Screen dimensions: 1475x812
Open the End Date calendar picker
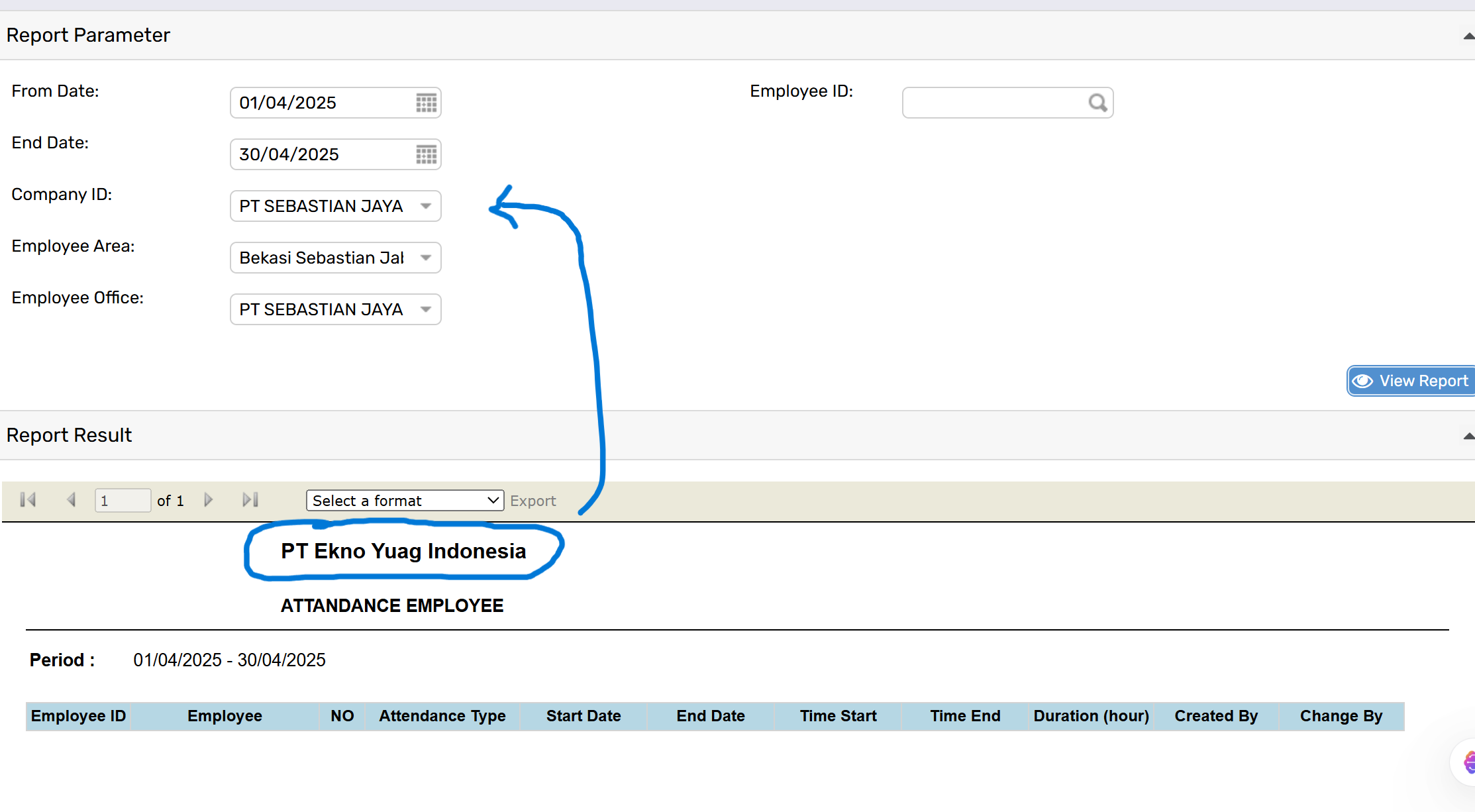coord(426,154)
